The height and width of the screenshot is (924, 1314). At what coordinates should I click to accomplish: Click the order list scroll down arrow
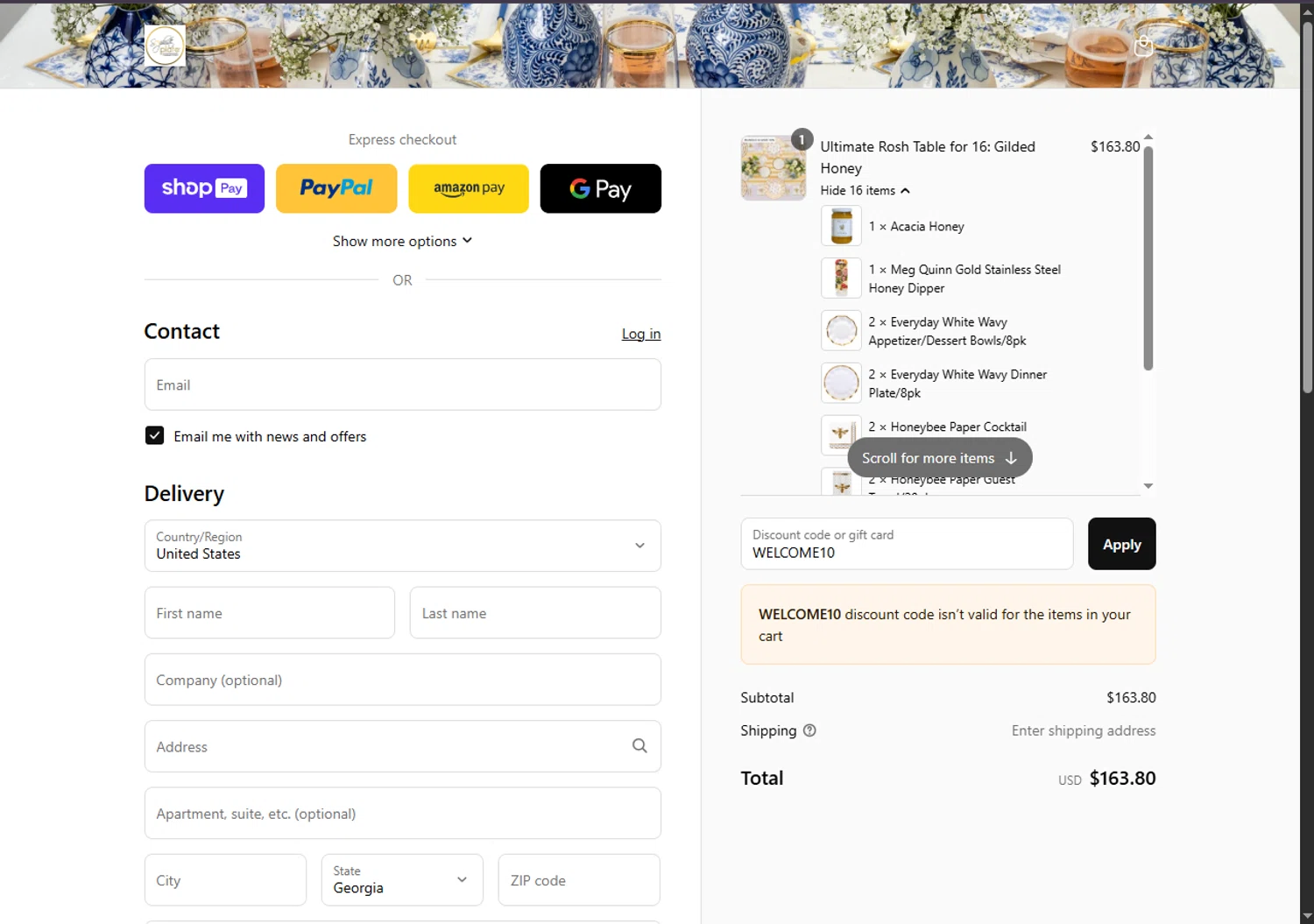click(1148, 486)
